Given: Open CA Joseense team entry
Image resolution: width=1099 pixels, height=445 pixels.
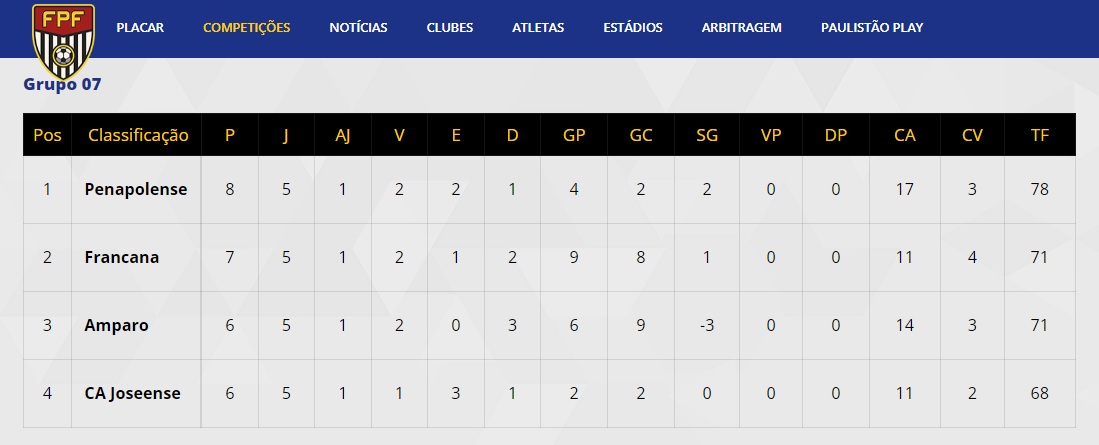Looking at the screenshot, I should [132, 393].
